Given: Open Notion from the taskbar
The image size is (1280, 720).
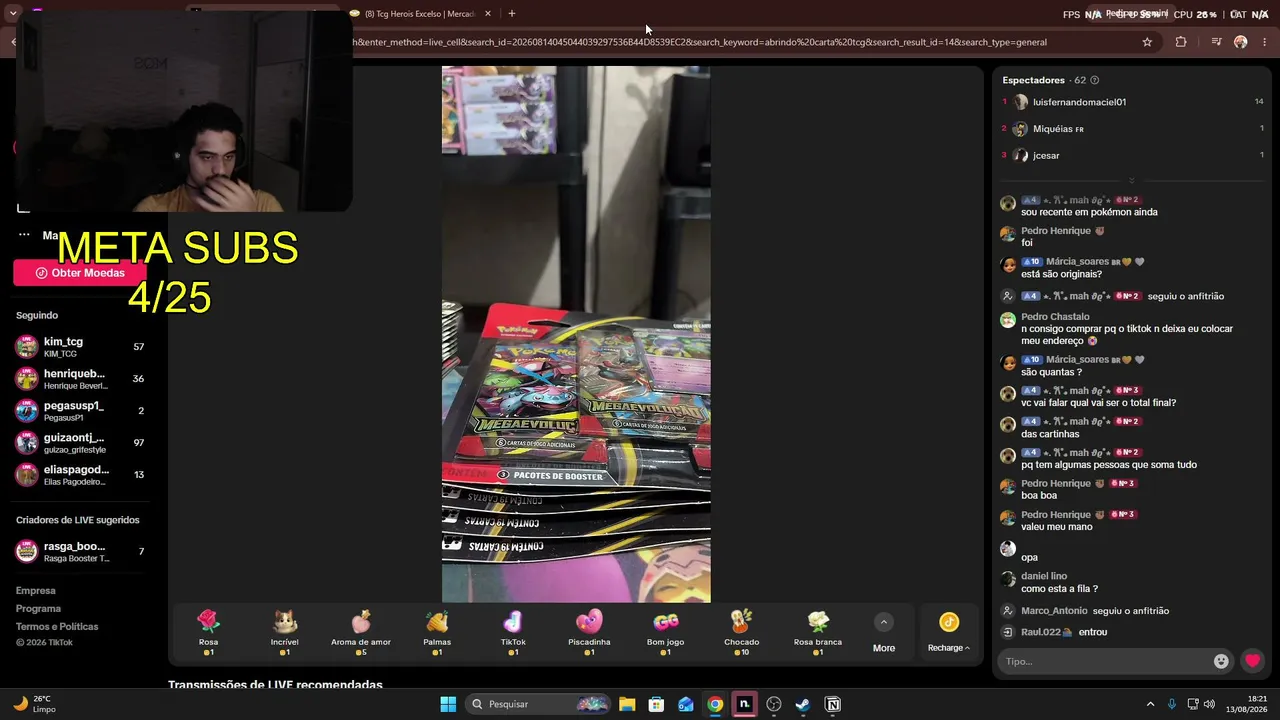Looking at the screenshot, I should 833,704.
